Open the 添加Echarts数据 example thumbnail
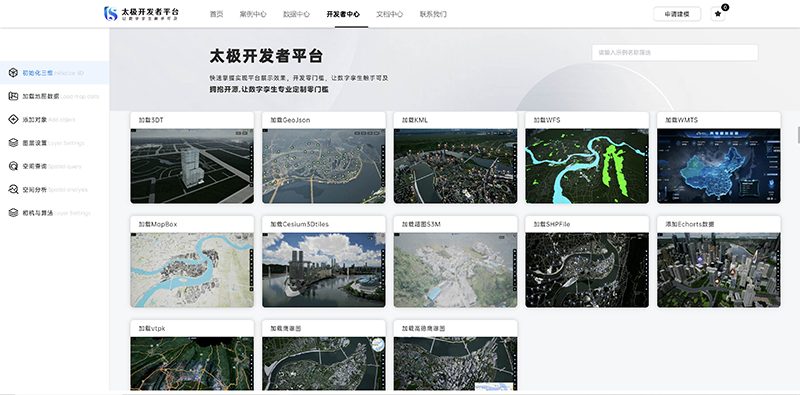This screenshot has width=800, height=395. point(719,270)
